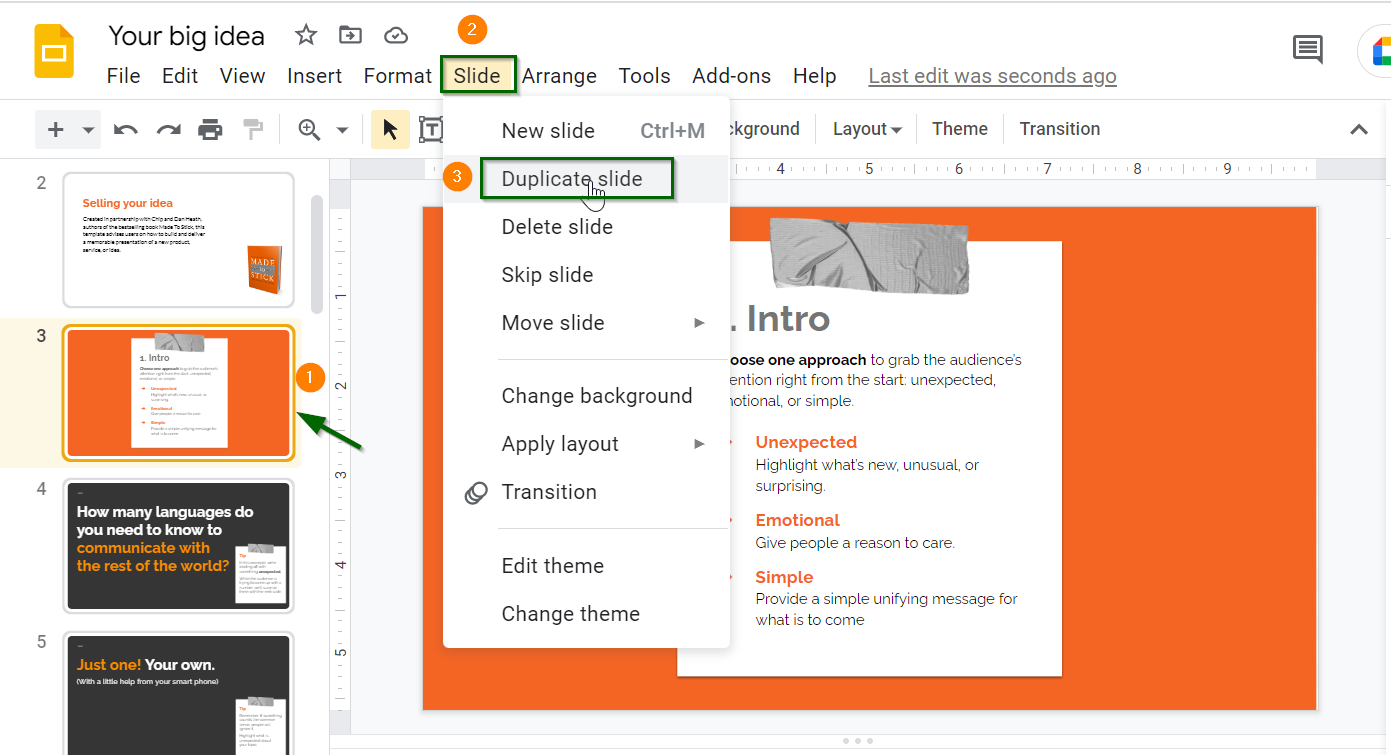Click the Simple heading on slide
The width and height of the screenshot is (1391, 755).
784,577
